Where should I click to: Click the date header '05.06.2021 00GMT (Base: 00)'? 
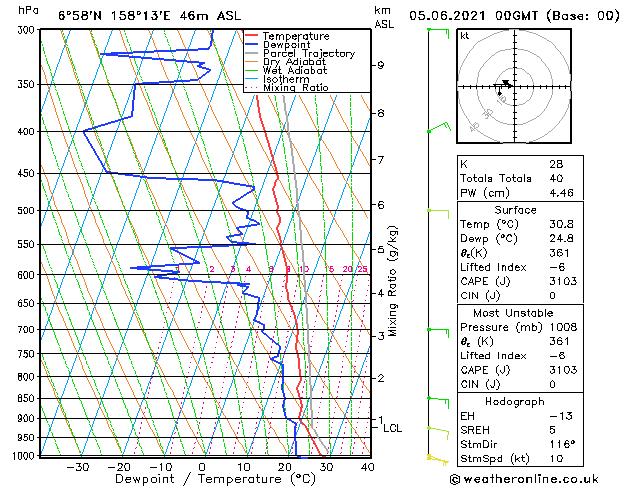[x=514, y=16]
